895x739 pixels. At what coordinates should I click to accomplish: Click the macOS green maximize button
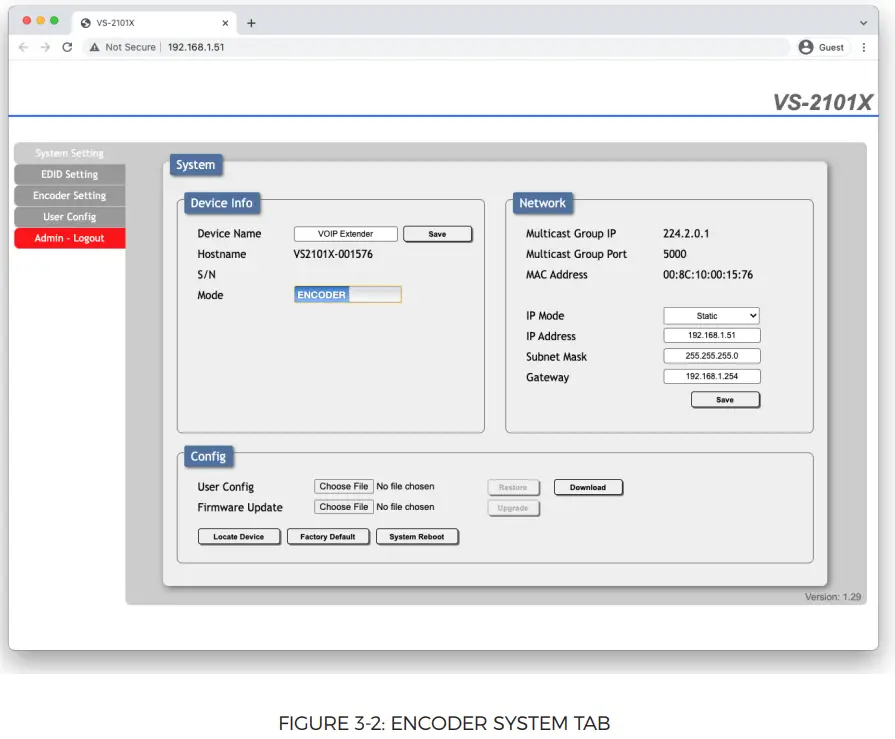coord(54,21)
